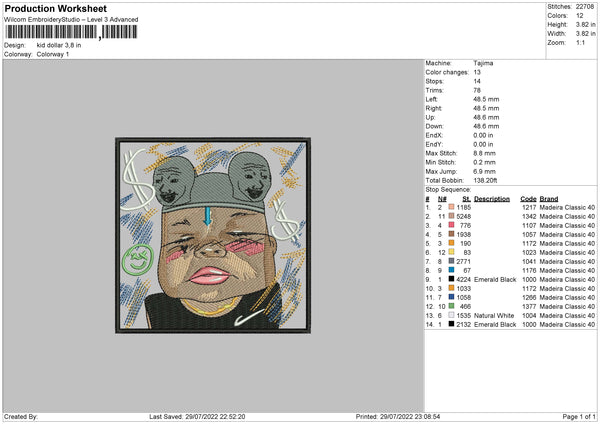Image resolution: width=600 pixels, height=424 pixels.
Task: Click the 'St.' column header
Action: [x=466, y=199]
